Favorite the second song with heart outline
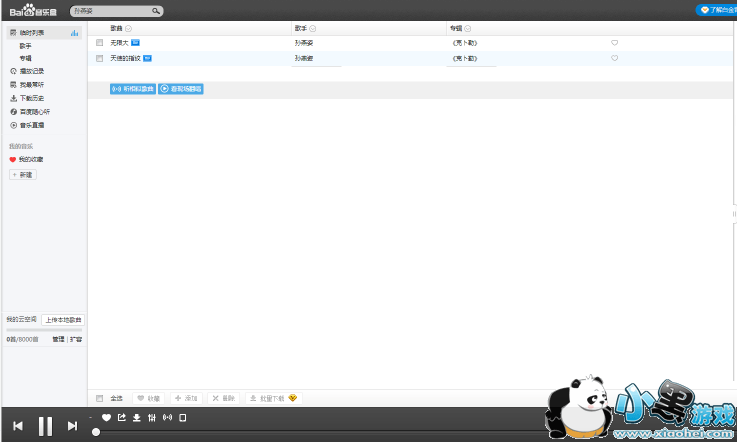This screenshot has width=737, height=442. 614,58
